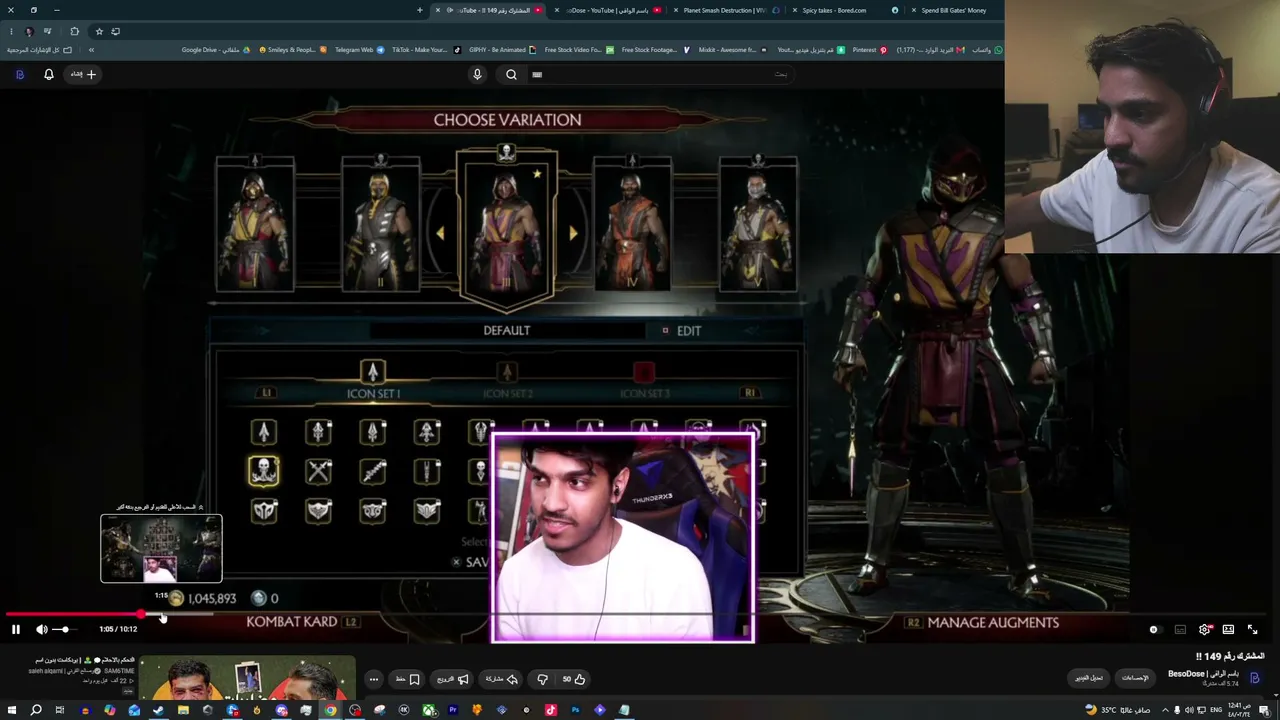1280x720 pixels.
Task: Open the YouTube account avatar
Action: pyautogui.click(x=19, y=74)
